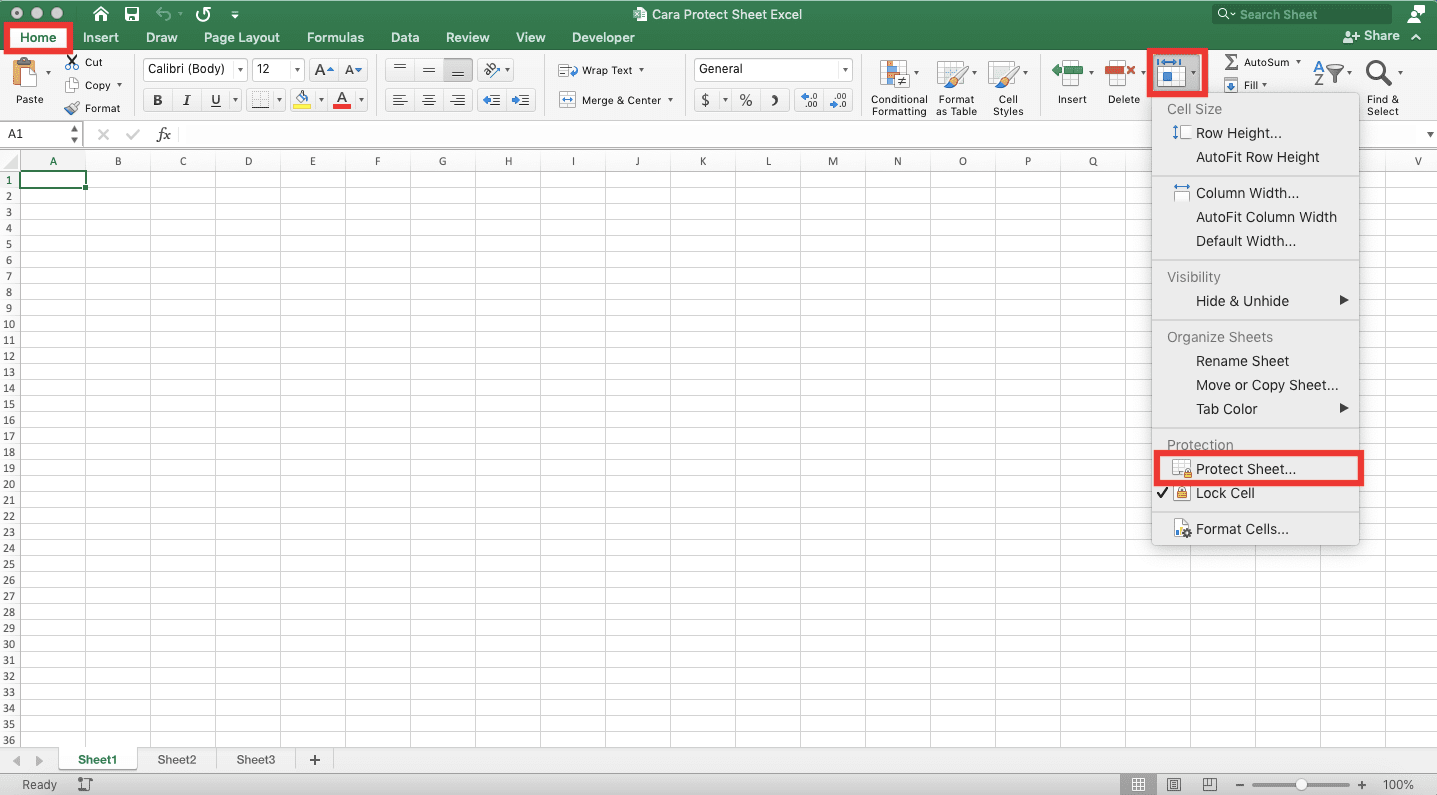Cut selection with the scissors icon
This screenshot has width=1437, height=795.
tap(72, 62)
